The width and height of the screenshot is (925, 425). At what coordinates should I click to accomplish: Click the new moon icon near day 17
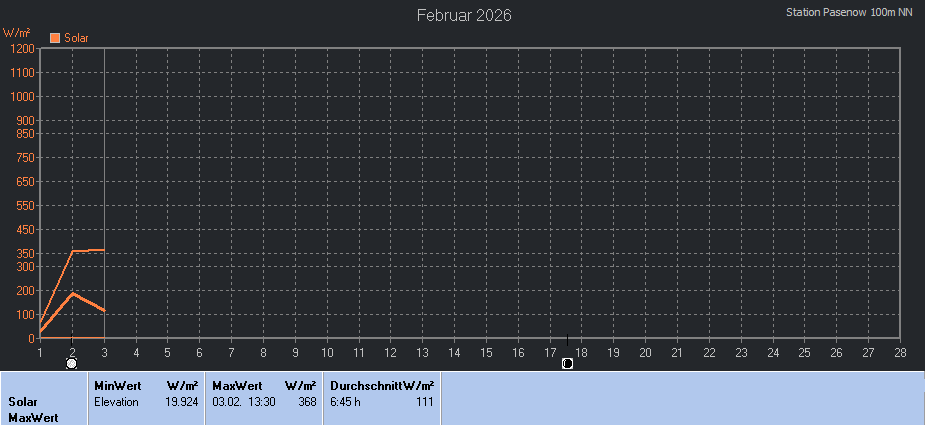point(567,363)
